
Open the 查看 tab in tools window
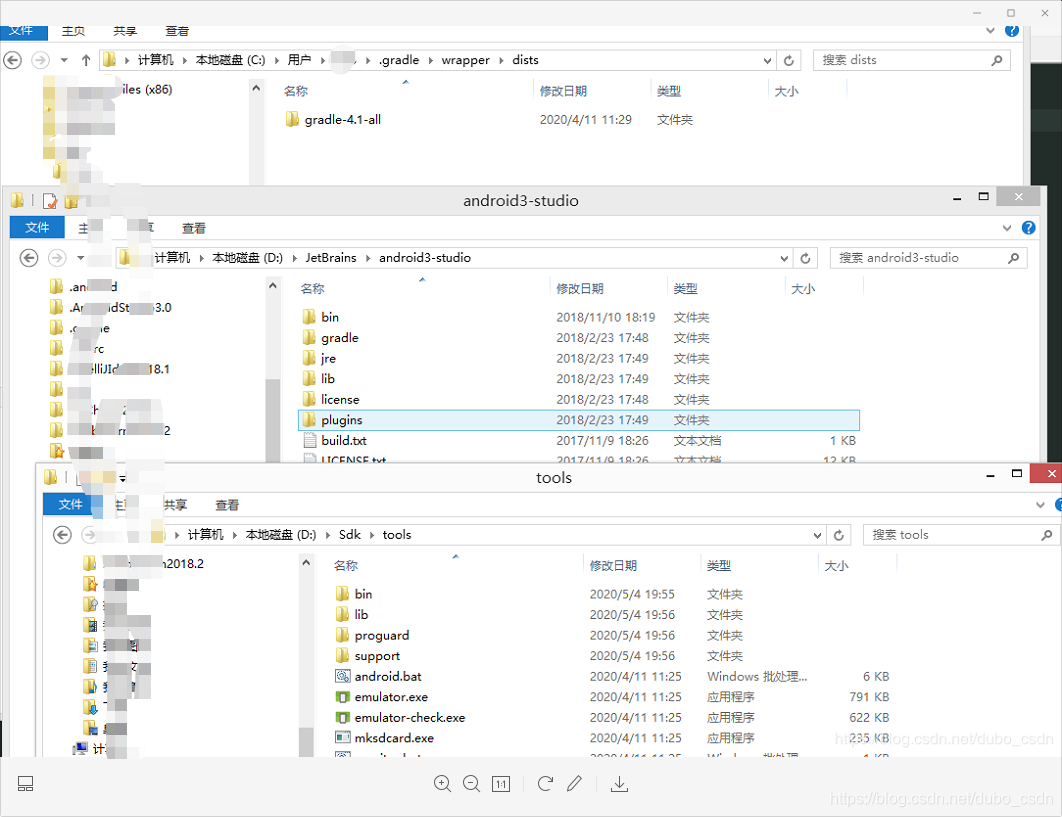tap(227, 505)
